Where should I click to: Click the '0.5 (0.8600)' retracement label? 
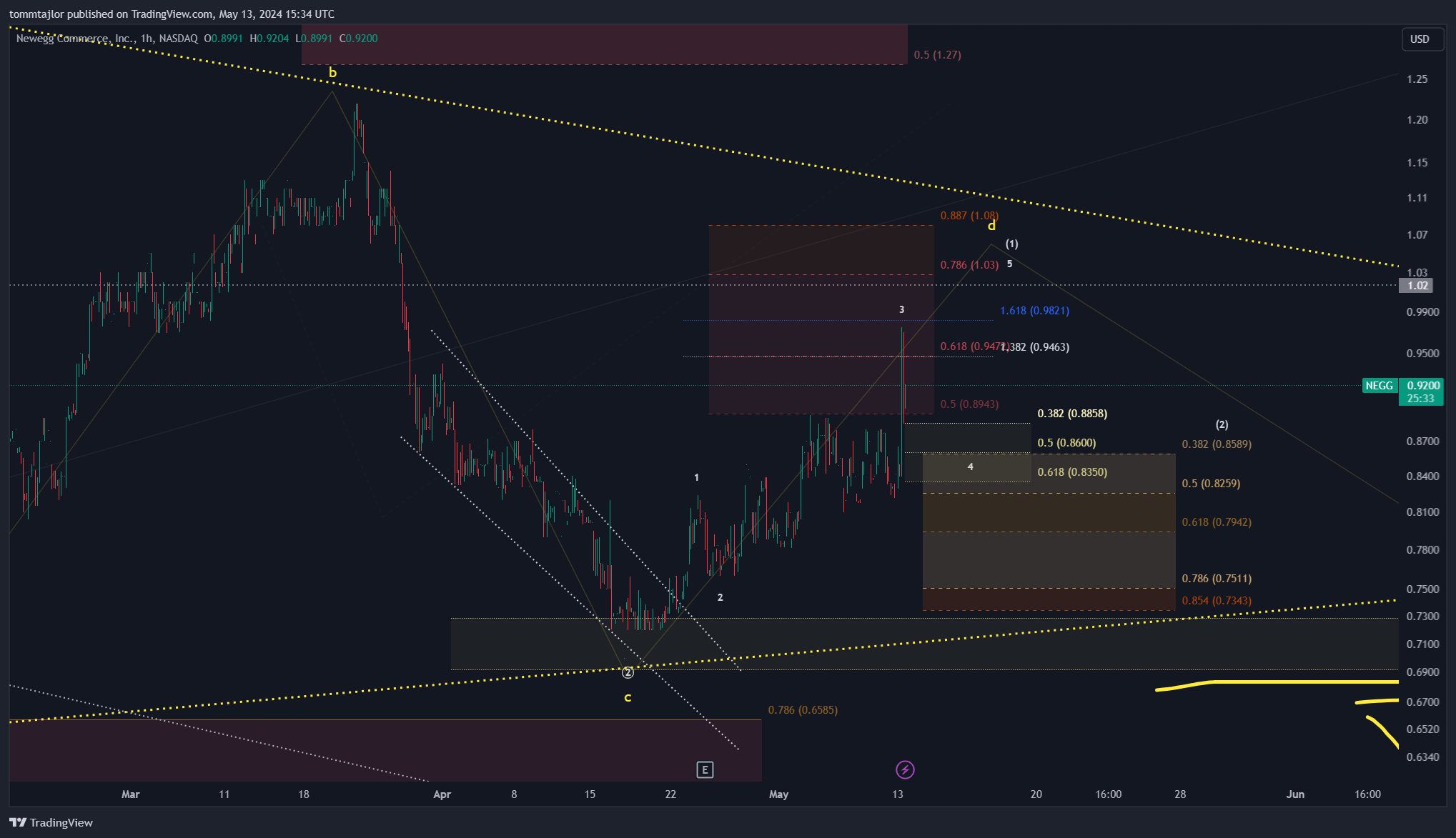click(1066, 443)
